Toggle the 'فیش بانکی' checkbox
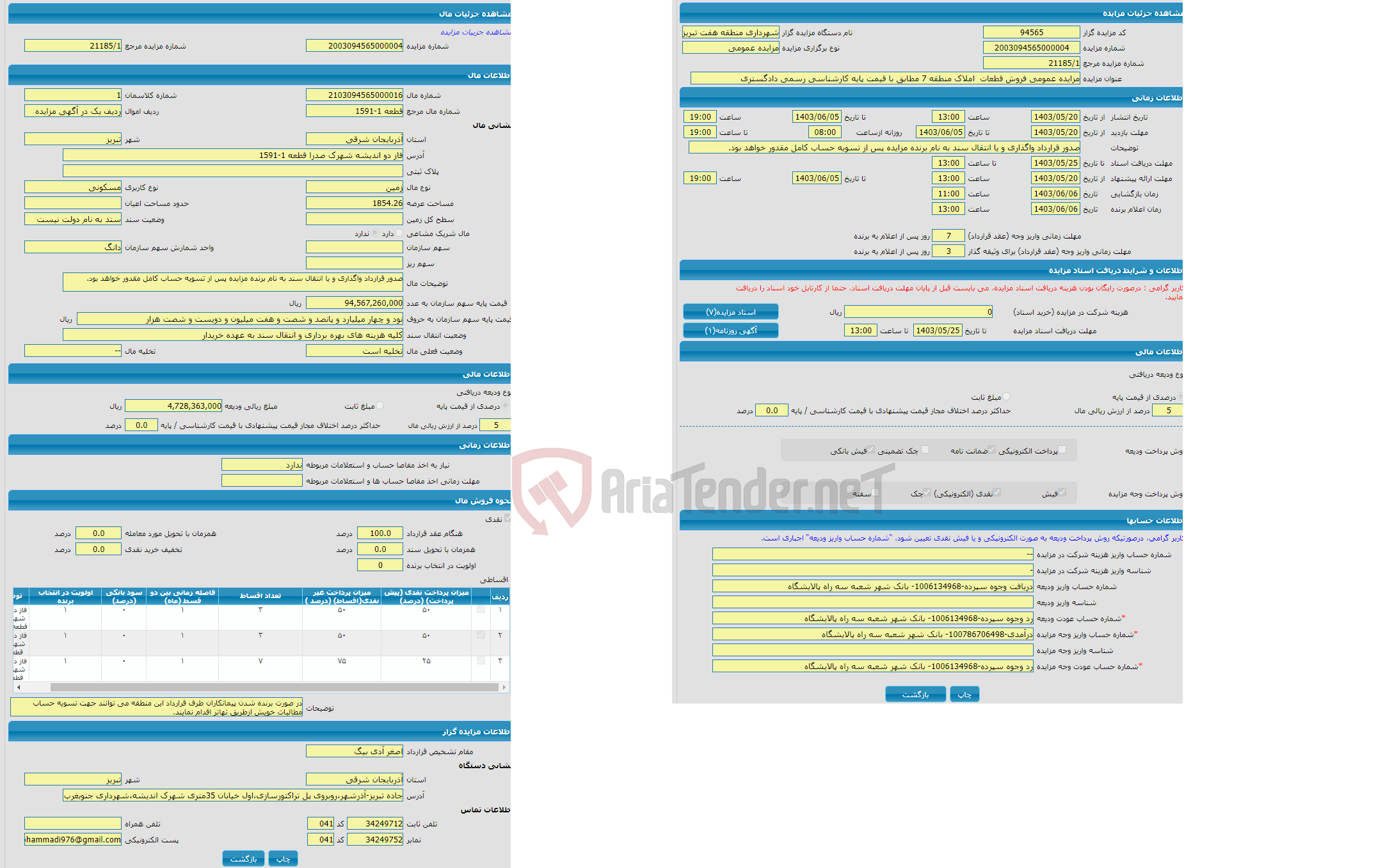Image resolution: width=1376 pixels, height=868 pixels. [x=871, y=450]
